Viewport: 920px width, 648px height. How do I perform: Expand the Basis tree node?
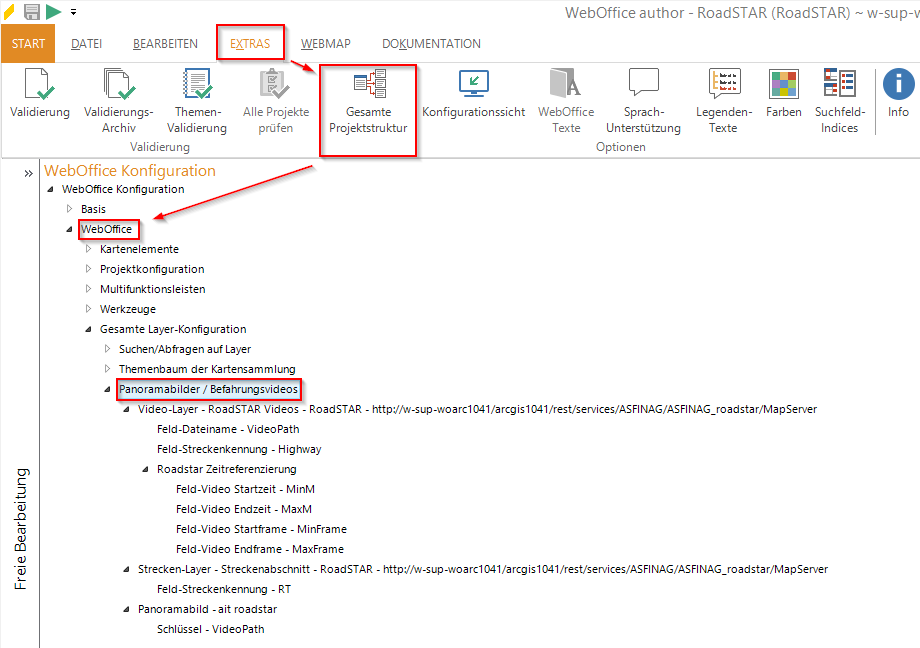pyautogui.click(x=70, y=209)
